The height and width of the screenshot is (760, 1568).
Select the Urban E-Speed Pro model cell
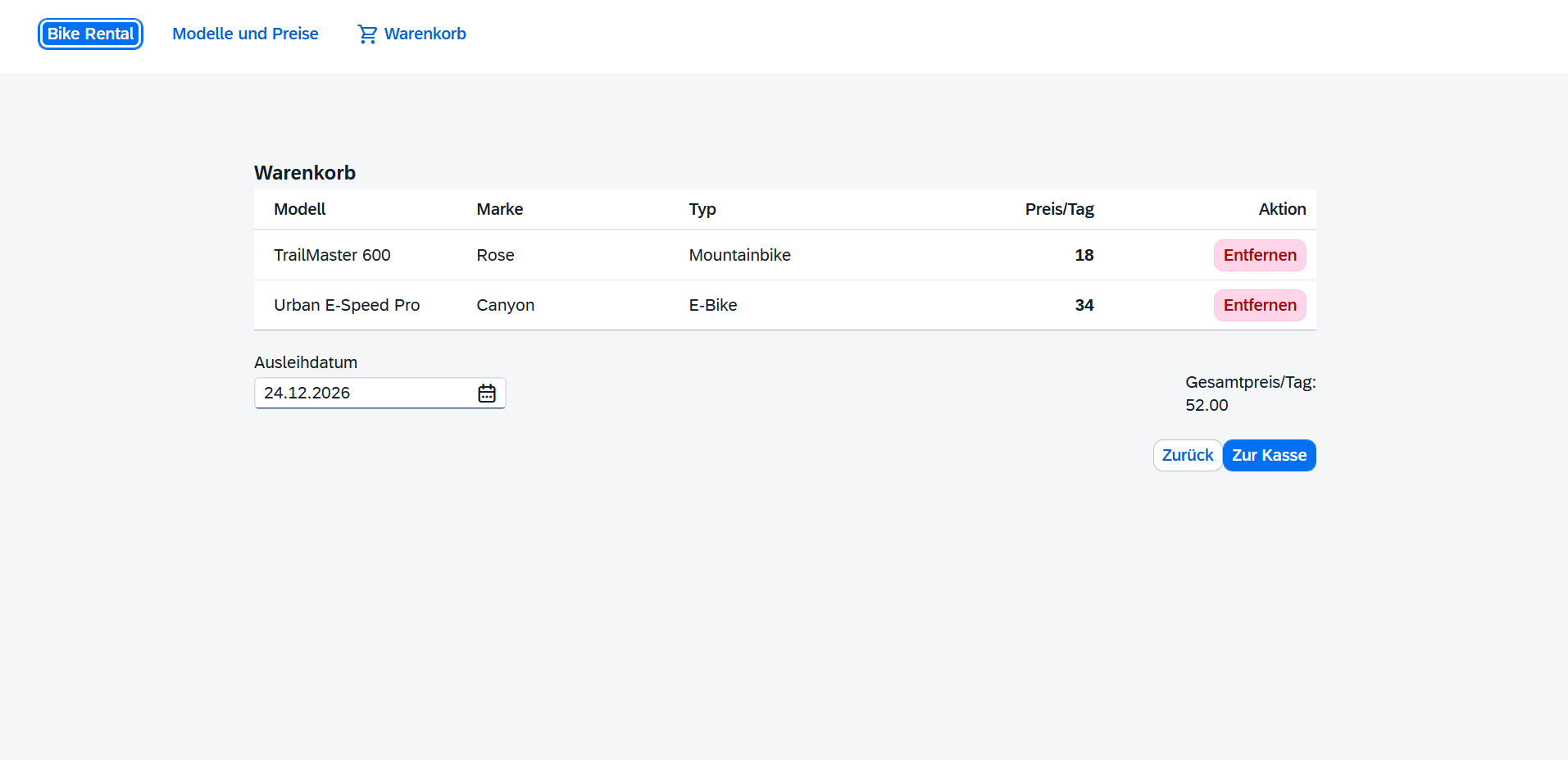point(347,306)
